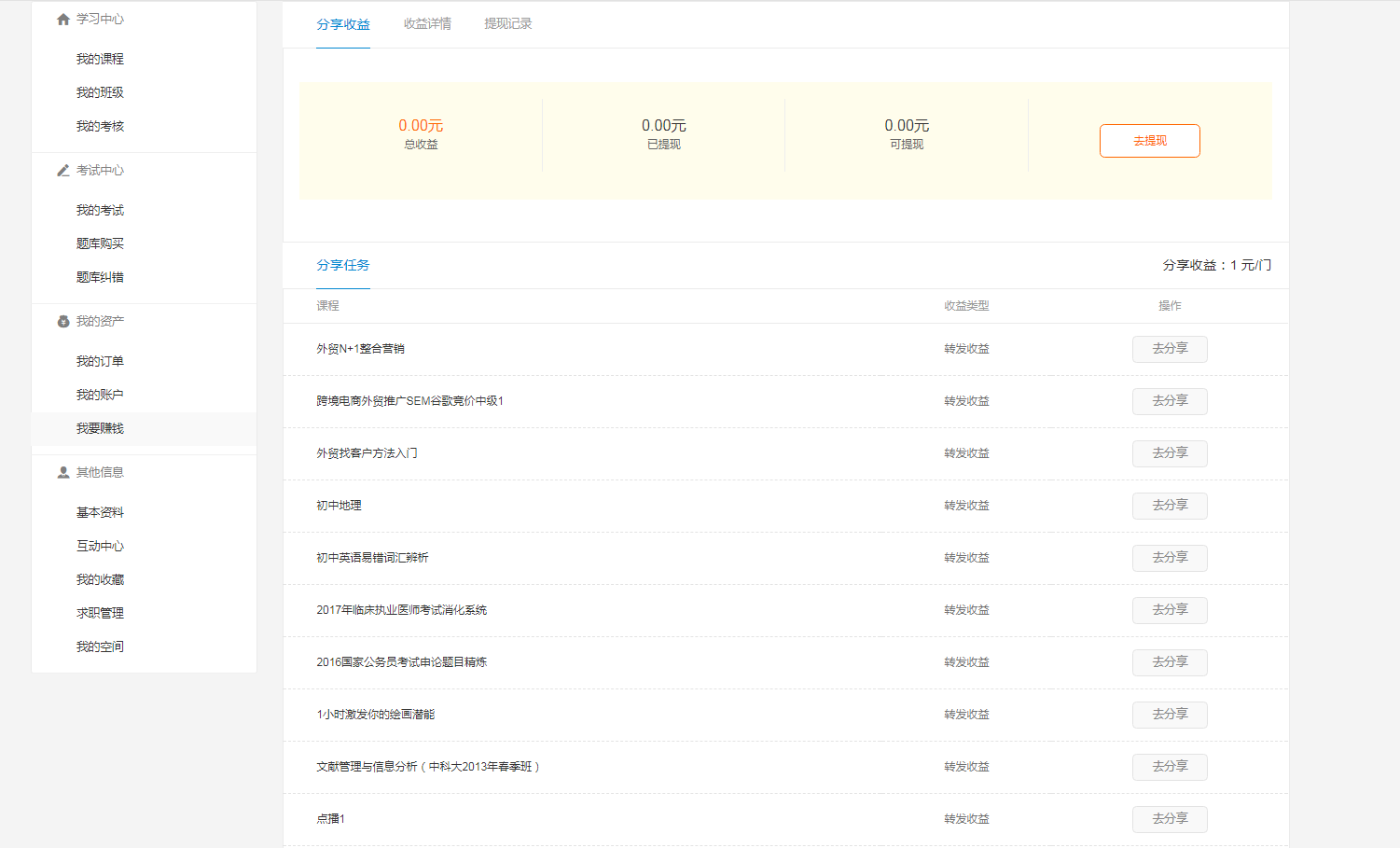This screenshot has width=1400, height=848.
Task: Select the 分享收益 tab
Action: (343, 24)
